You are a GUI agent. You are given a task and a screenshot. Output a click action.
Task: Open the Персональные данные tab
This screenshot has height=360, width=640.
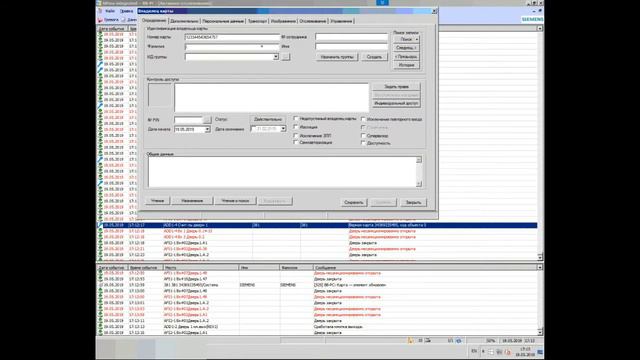[223, 21]
